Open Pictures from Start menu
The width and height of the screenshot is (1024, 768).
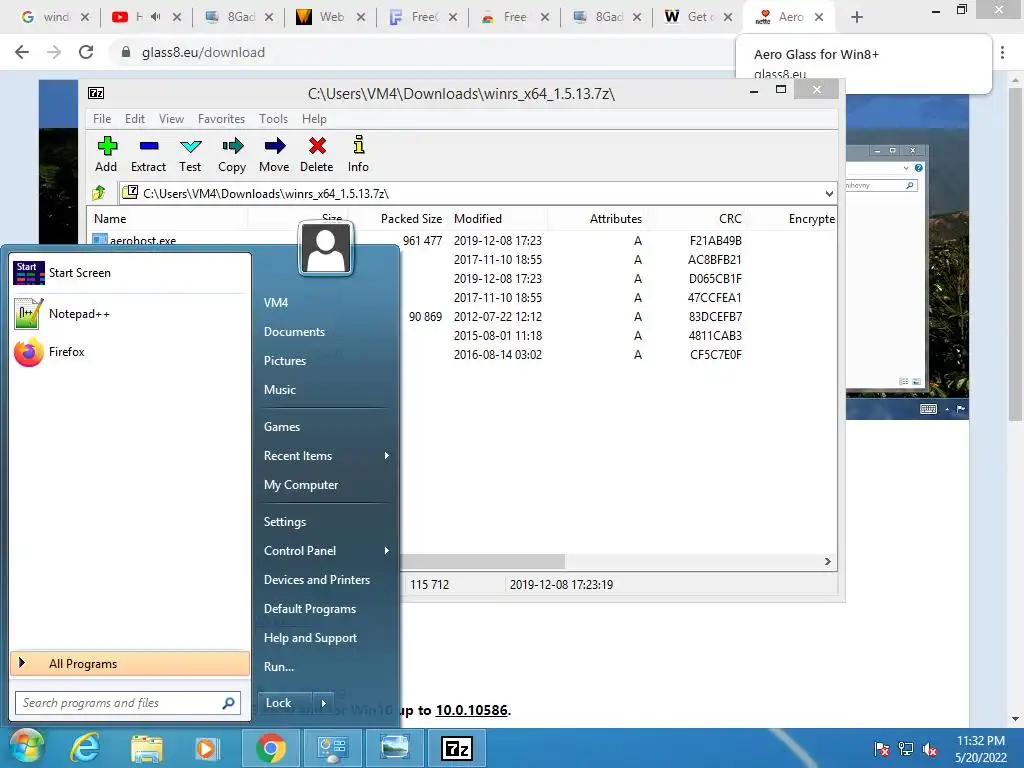(285, 360)
